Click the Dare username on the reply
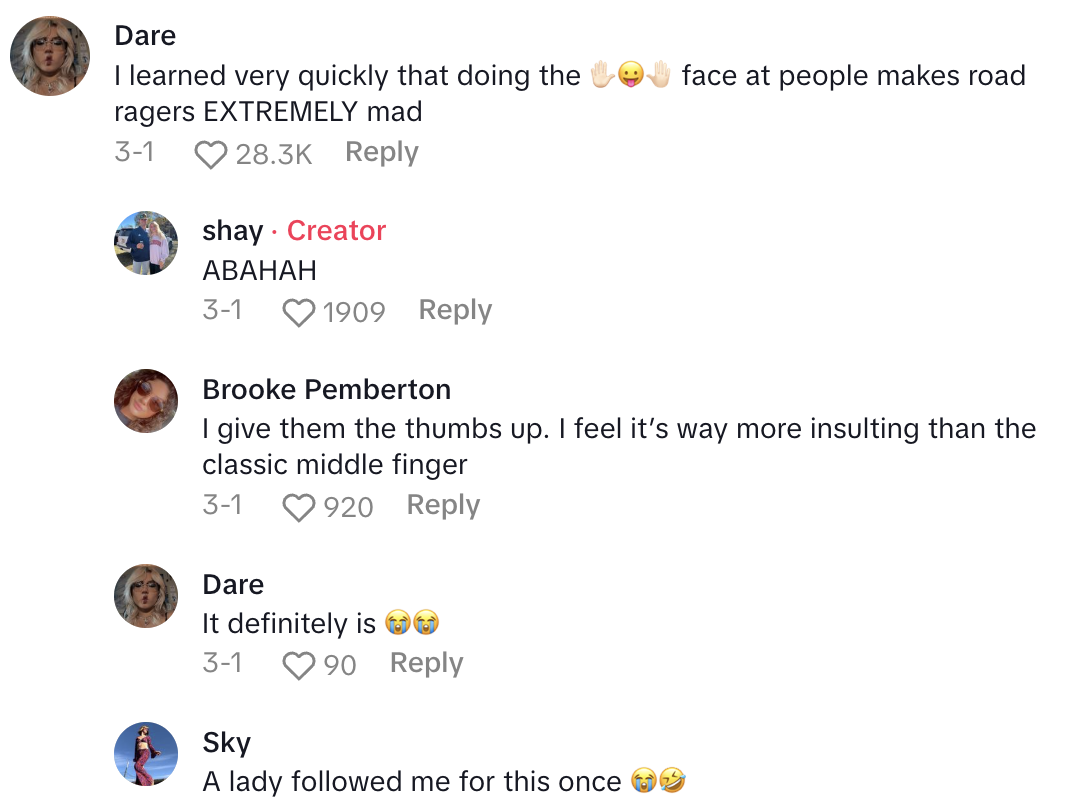Image resolution: width=1074 pixels, height=804 pixels. [232, 585]
